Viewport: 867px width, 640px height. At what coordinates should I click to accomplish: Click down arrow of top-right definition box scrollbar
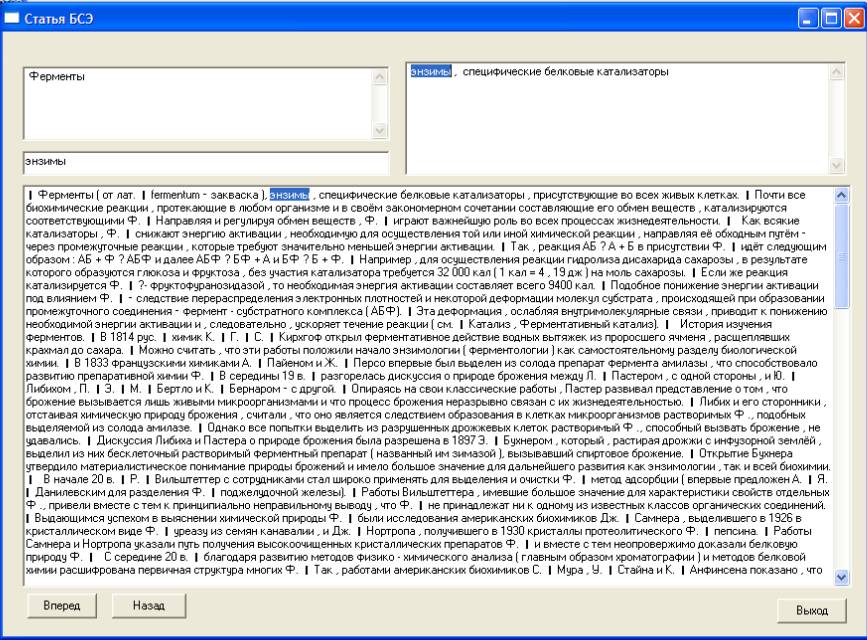[x=838, y=165]
